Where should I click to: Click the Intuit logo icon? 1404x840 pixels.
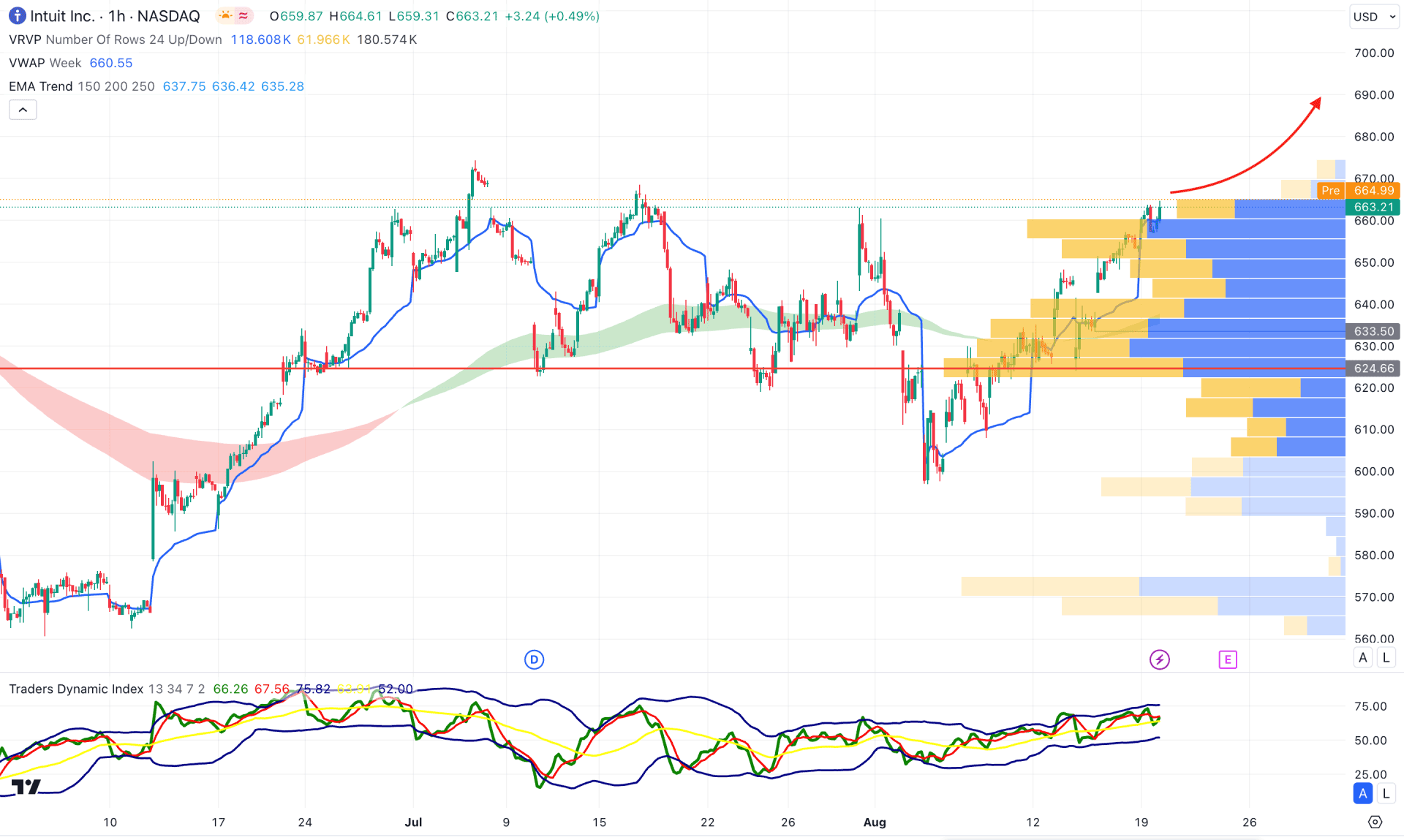tap(17, 15)
